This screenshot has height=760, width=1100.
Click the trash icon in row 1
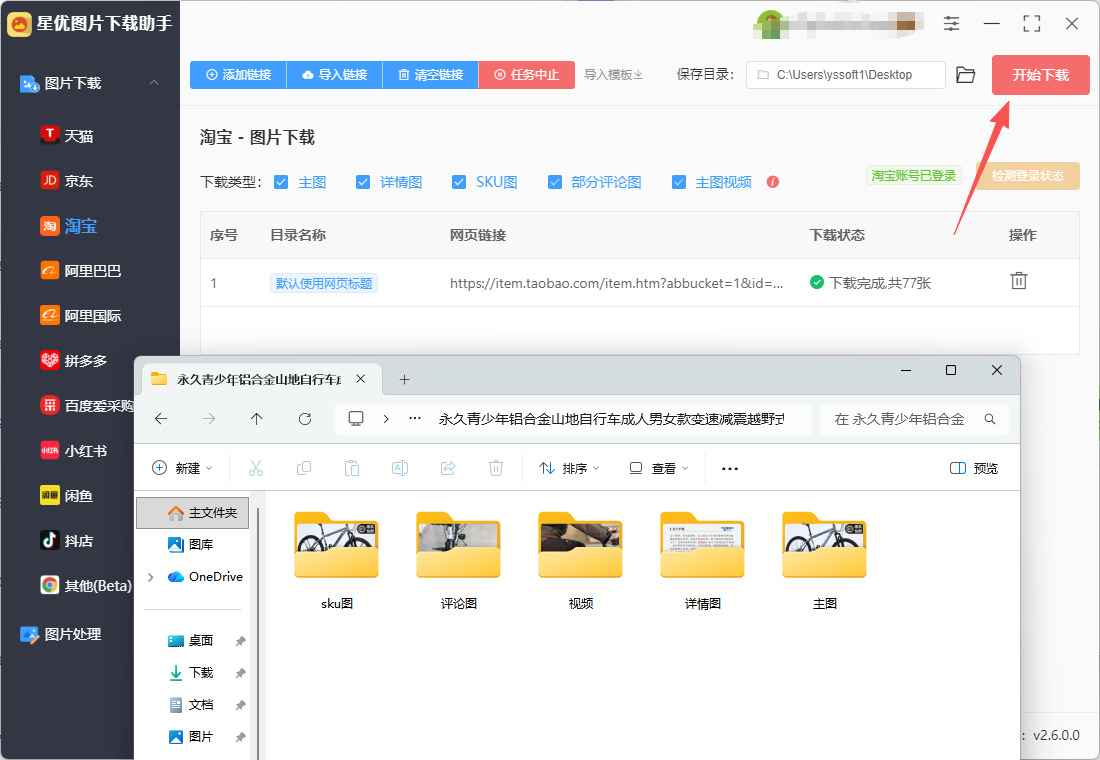point(1018,281)
